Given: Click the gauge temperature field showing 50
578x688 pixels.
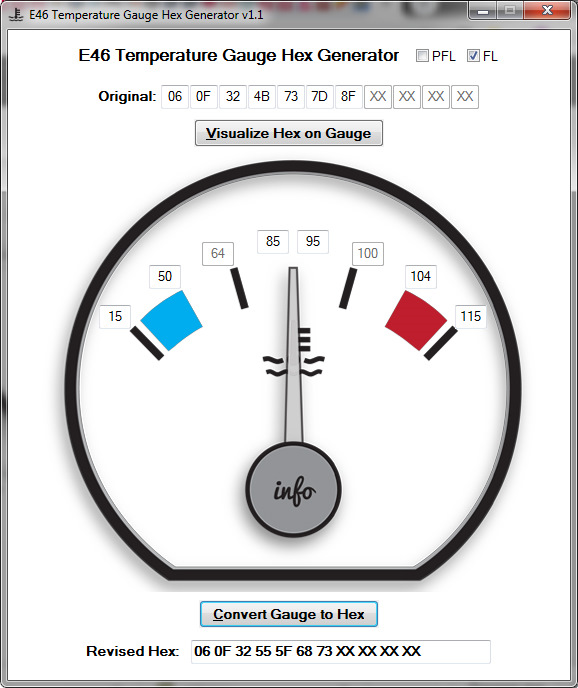Looking at the screenshot, I should 165,276.
